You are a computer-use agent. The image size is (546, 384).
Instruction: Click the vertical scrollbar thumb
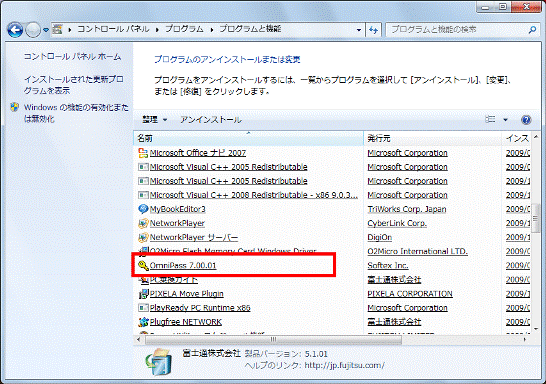[536, 219]
